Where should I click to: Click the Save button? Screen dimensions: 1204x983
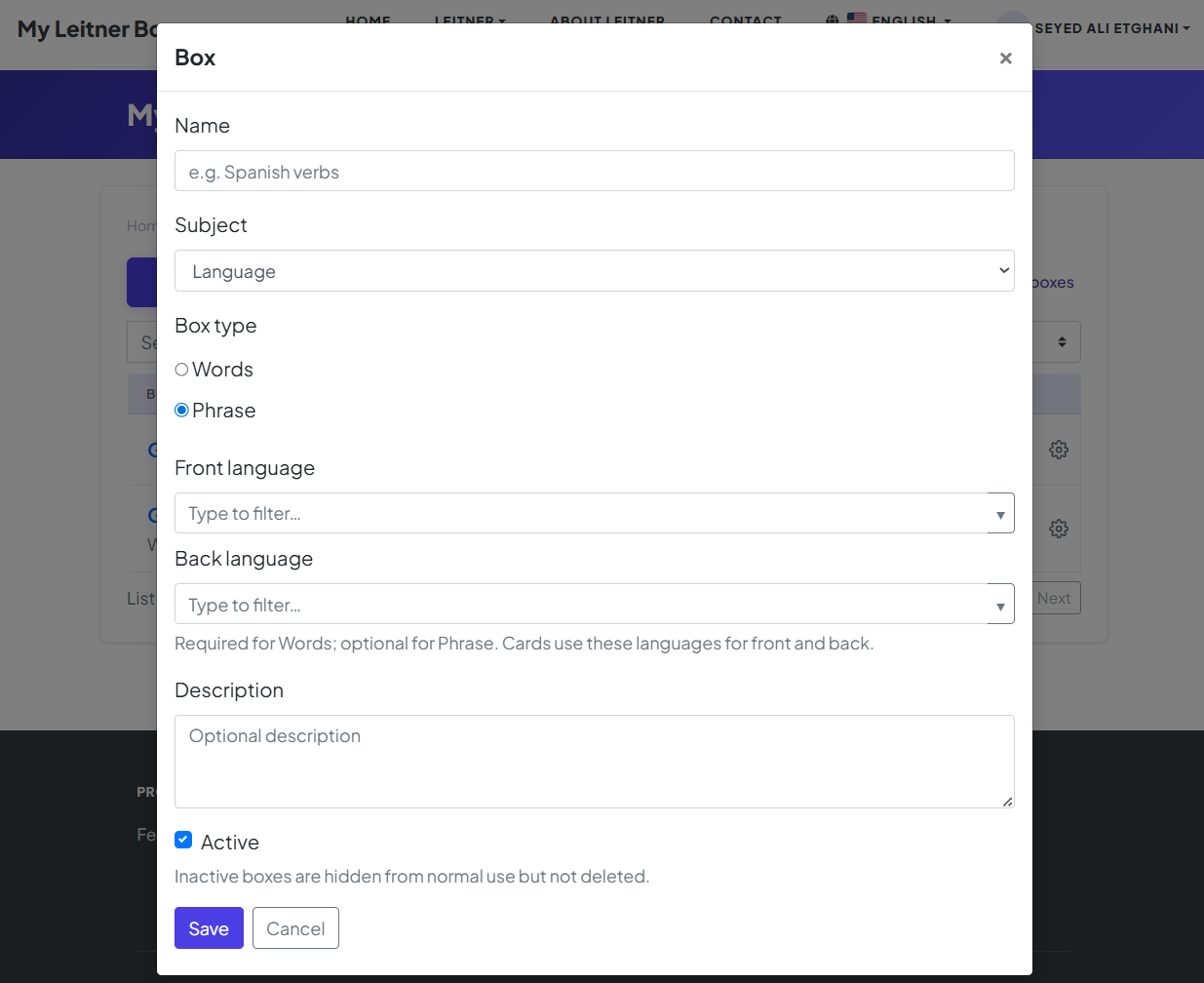[209, 928]
